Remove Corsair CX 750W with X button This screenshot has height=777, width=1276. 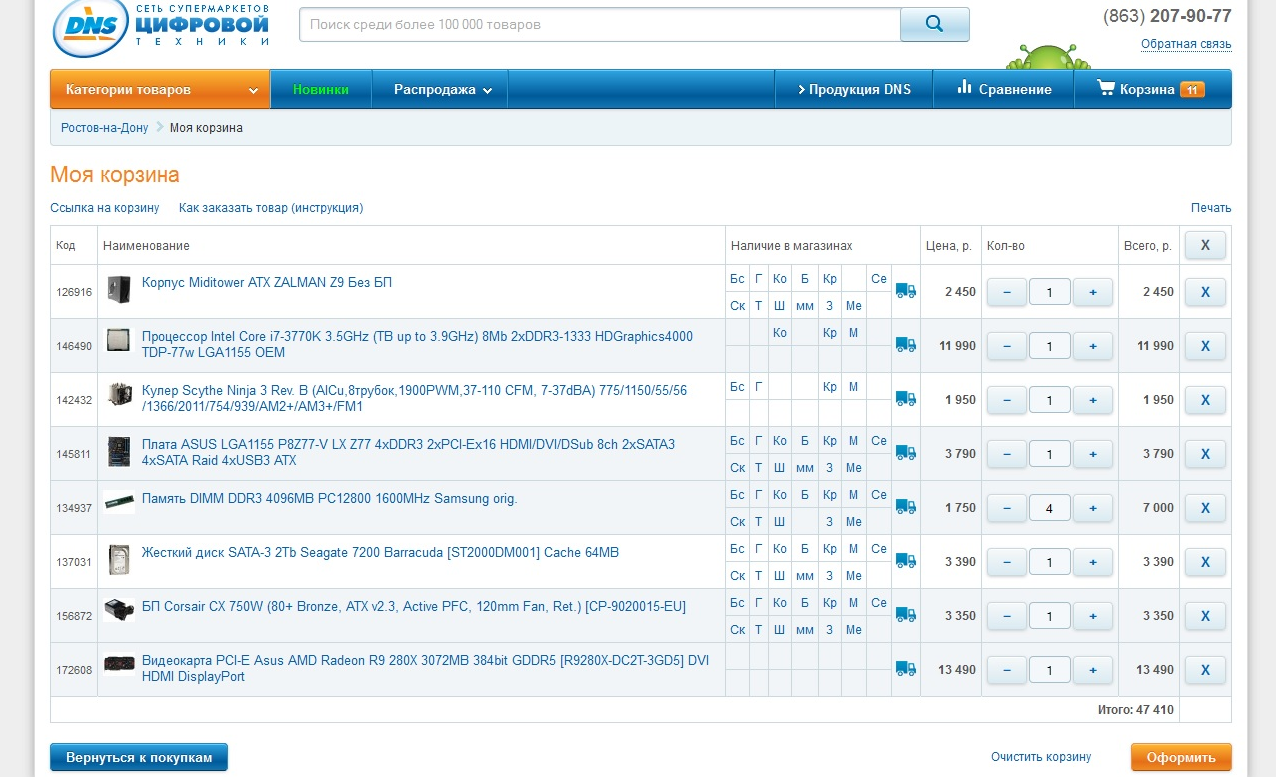pyautogui.click(x=1205, y=616)
